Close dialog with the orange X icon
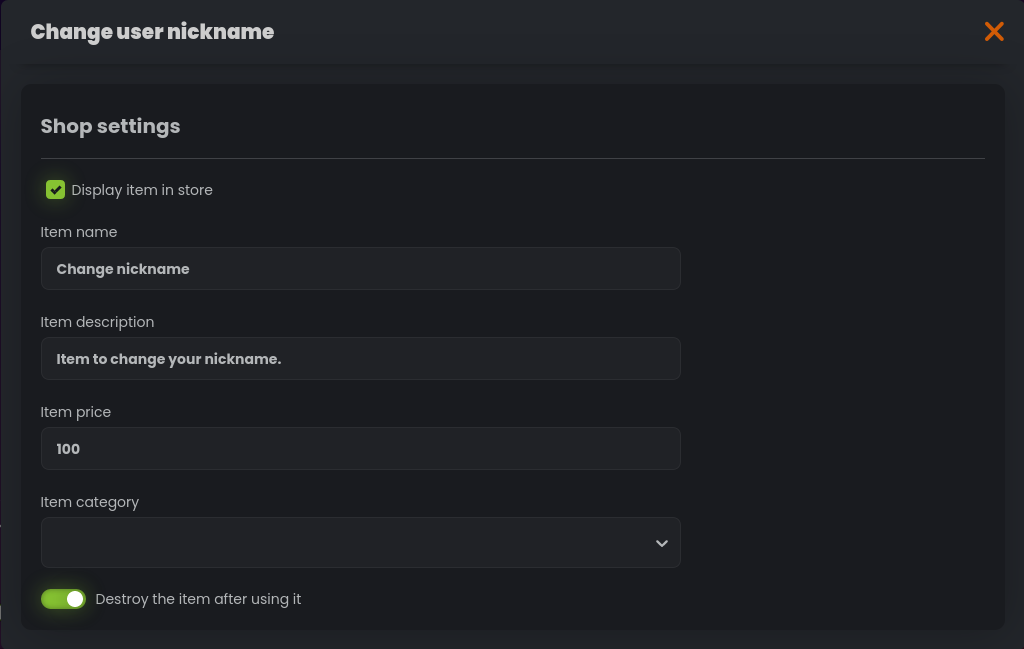 click(x=994, y=31)
